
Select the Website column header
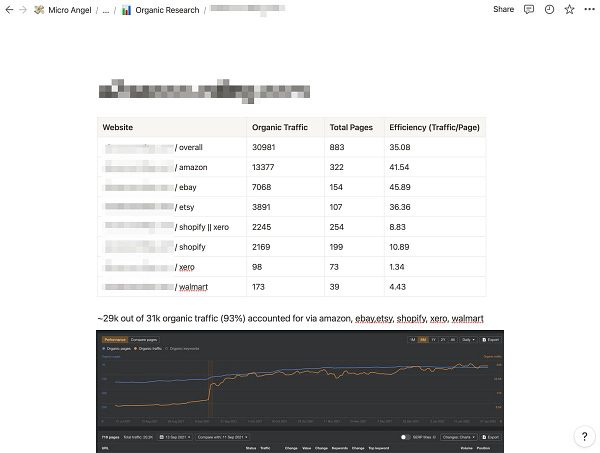tap(172, 127)
